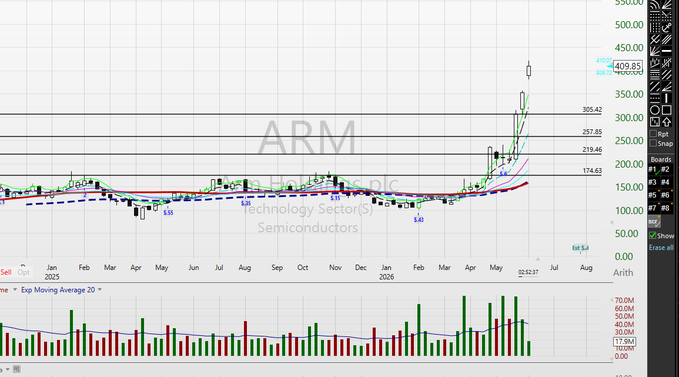Viewport: 679px width, 377px height.
Task: Click the Opt button
Action: coord(23,272)
